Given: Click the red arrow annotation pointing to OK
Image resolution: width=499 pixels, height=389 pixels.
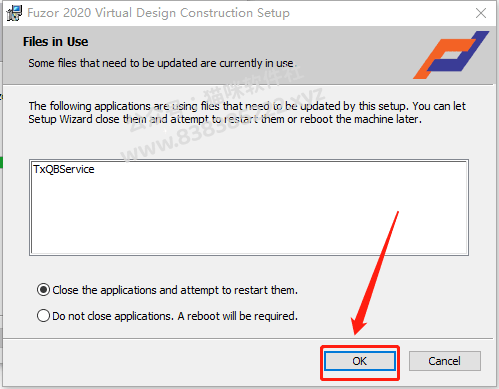Looking at the screenshot, I should [375, 273].
